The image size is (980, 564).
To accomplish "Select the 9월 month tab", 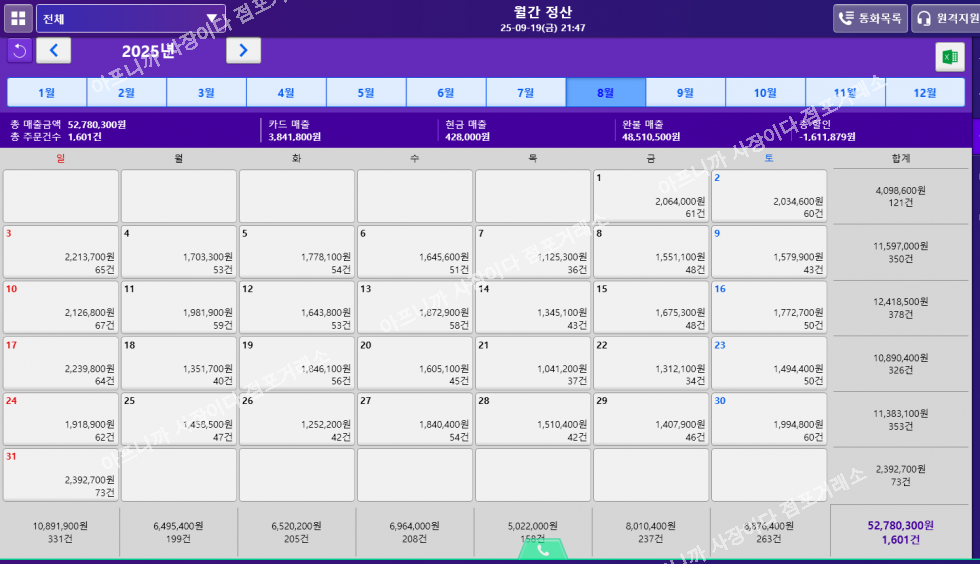I will 685,93.
